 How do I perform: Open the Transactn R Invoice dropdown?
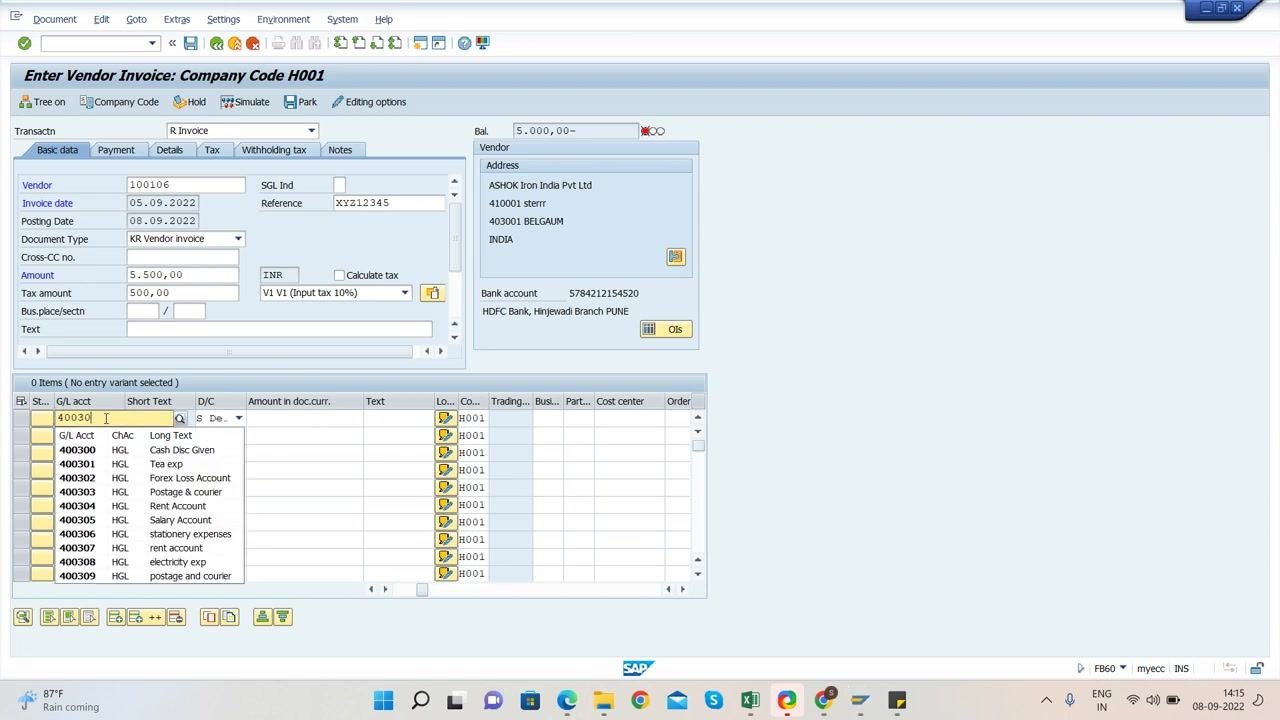tap(311, 131)
